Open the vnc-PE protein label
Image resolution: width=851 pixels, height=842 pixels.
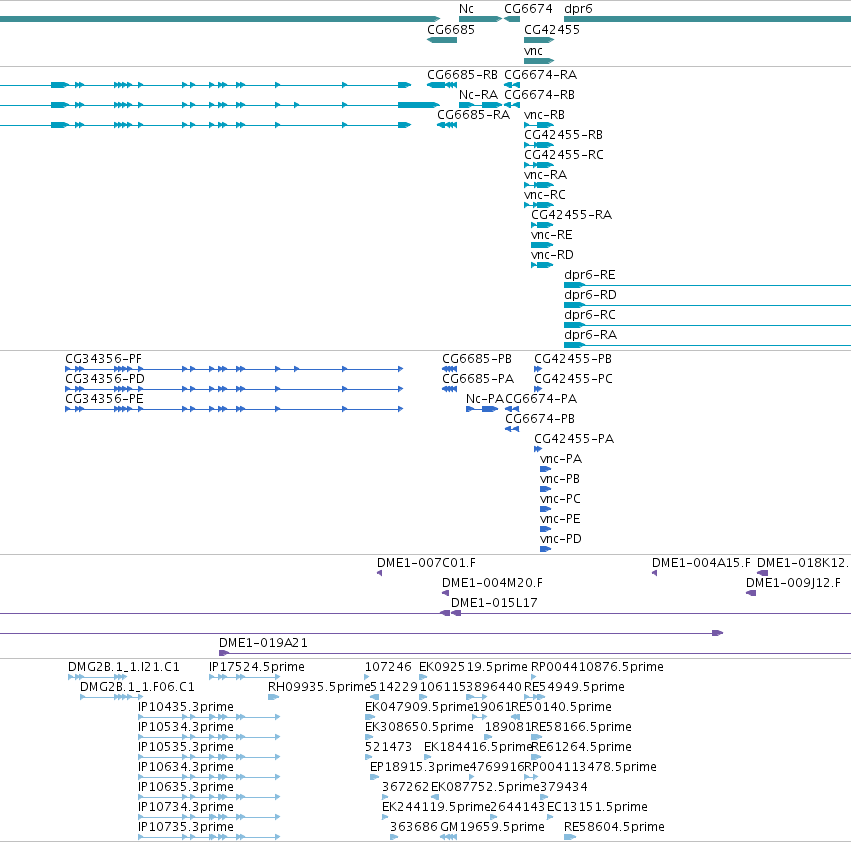[x=560, y=518]
